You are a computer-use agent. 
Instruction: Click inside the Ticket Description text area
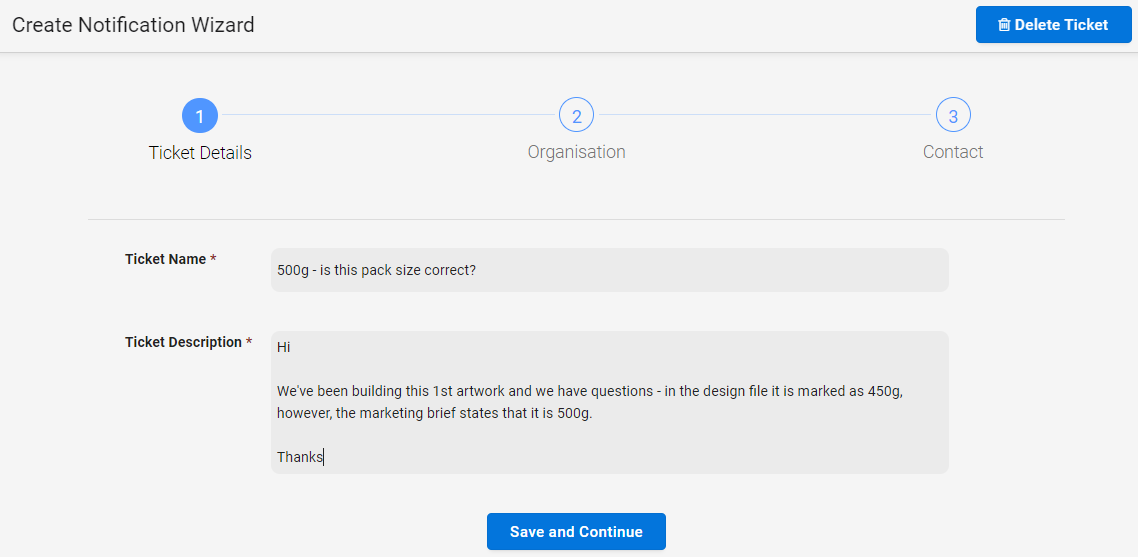tap(610, 402)
